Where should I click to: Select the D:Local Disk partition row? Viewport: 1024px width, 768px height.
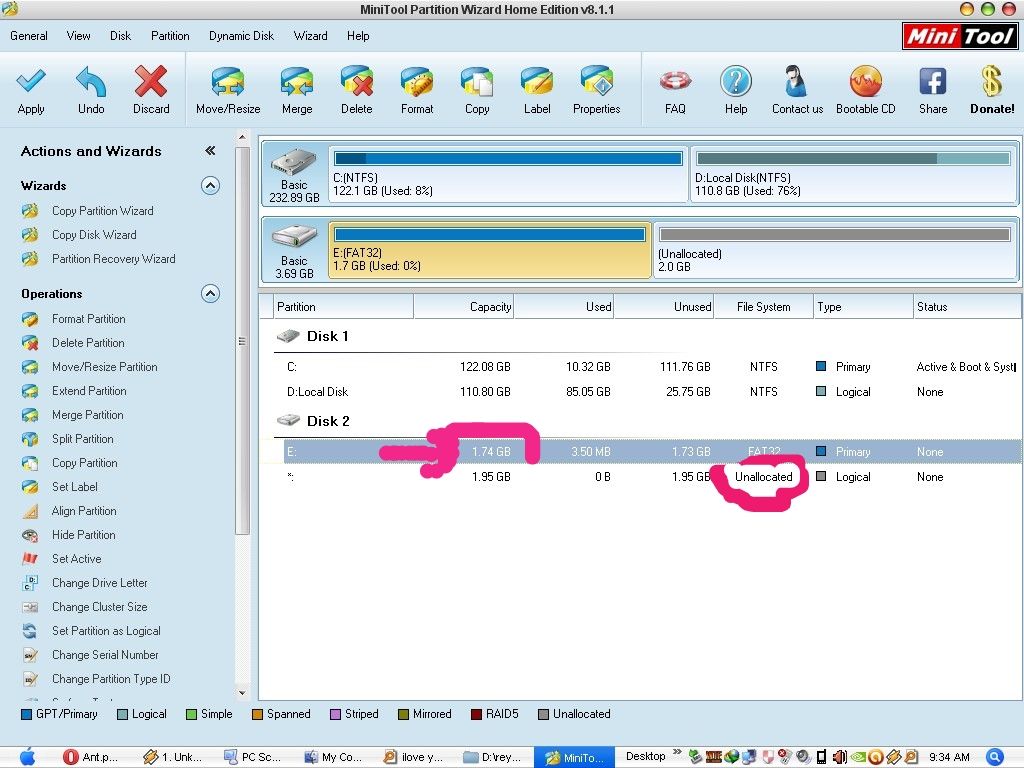pos(317,392)
